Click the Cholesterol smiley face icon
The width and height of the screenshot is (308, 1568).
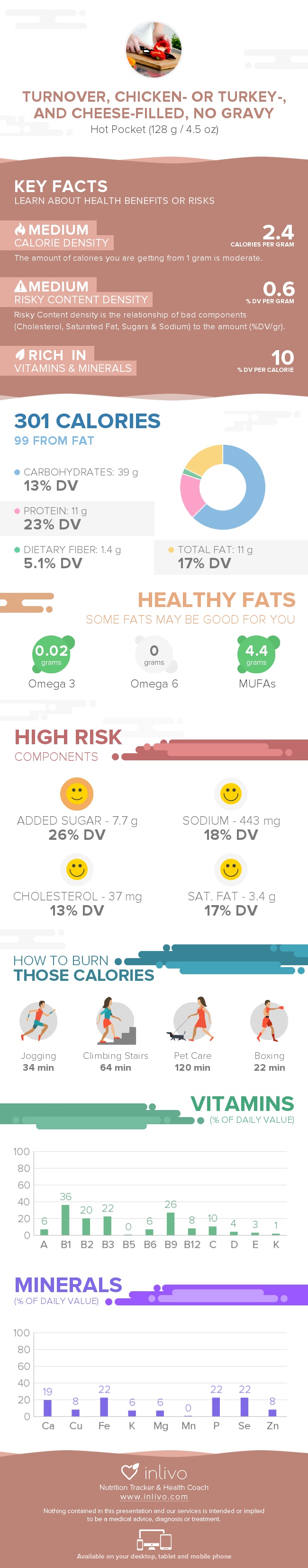point(77,869)
